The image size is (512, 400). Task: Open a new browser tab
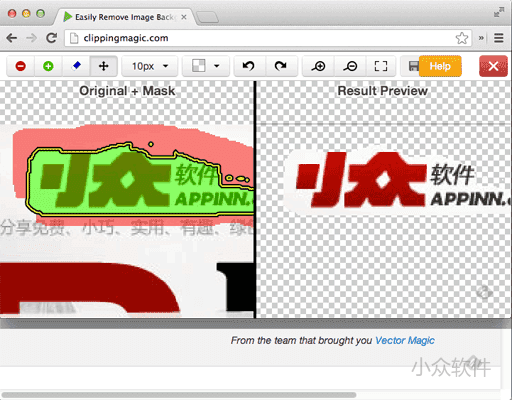pos(207,17)
